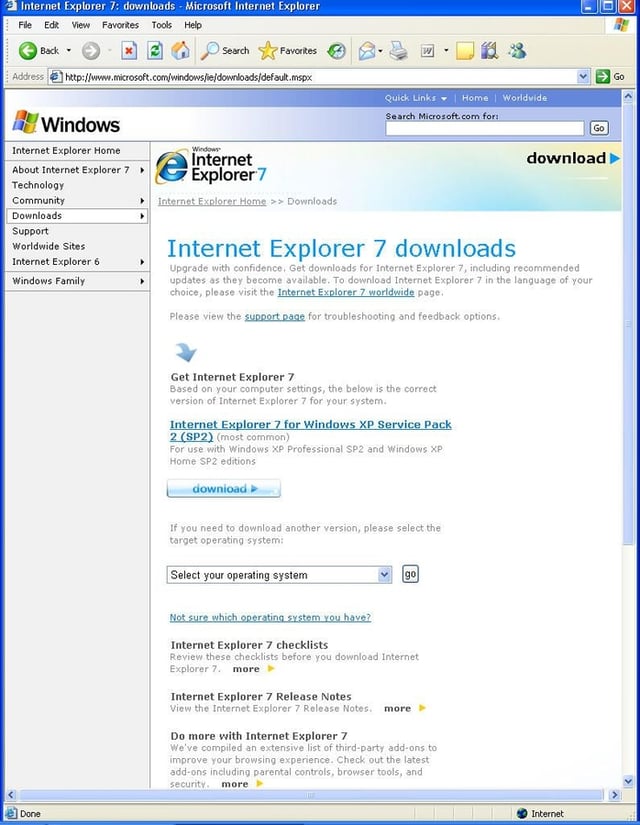Open the Help menu
Viewport: 640px width, 825px height.
point(193,25)
